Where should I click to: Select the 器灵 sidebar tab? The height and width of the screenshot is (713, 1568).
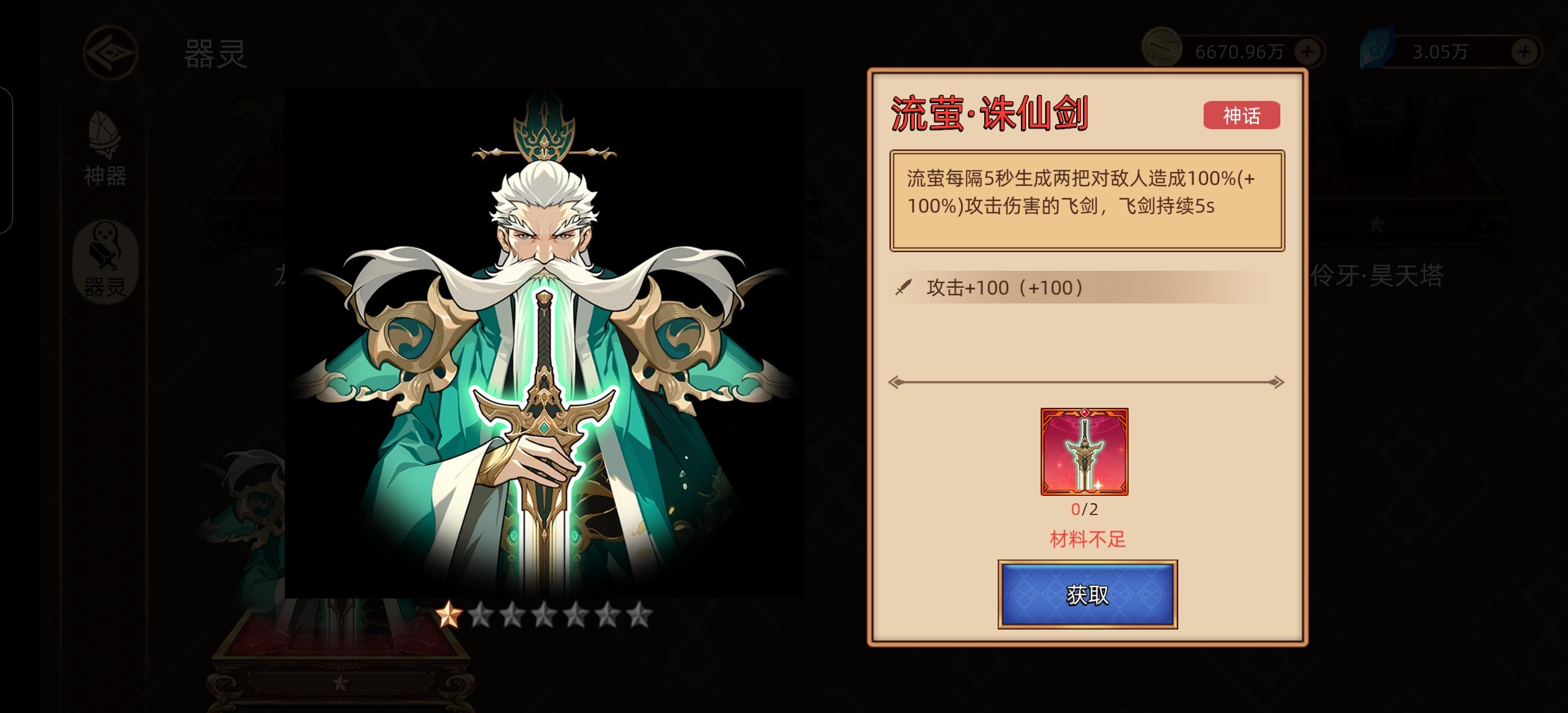(x=105, y=262)
